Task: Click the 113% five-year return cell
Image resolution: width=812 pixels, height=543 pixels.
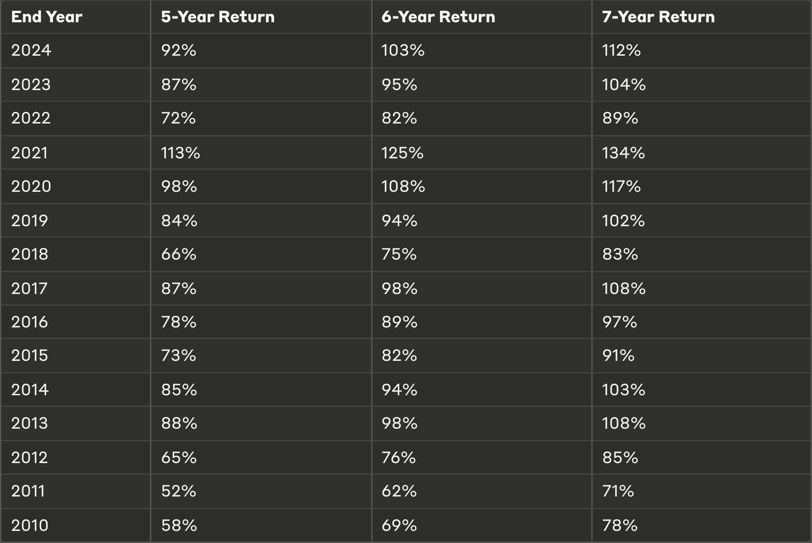Action: (x=181, y=153)
